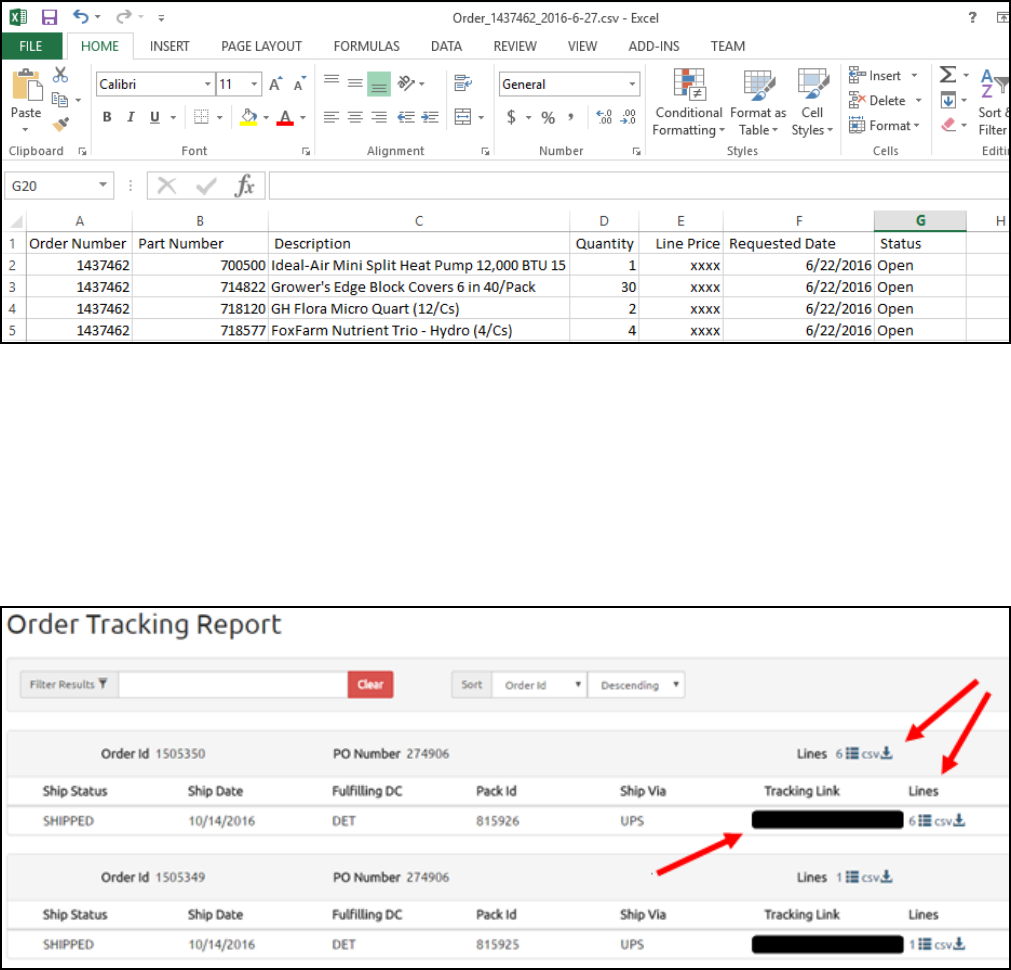This screenshot has width=1011, height=970.
Task: Apply Percent Style format
Action: coord(548,117)
